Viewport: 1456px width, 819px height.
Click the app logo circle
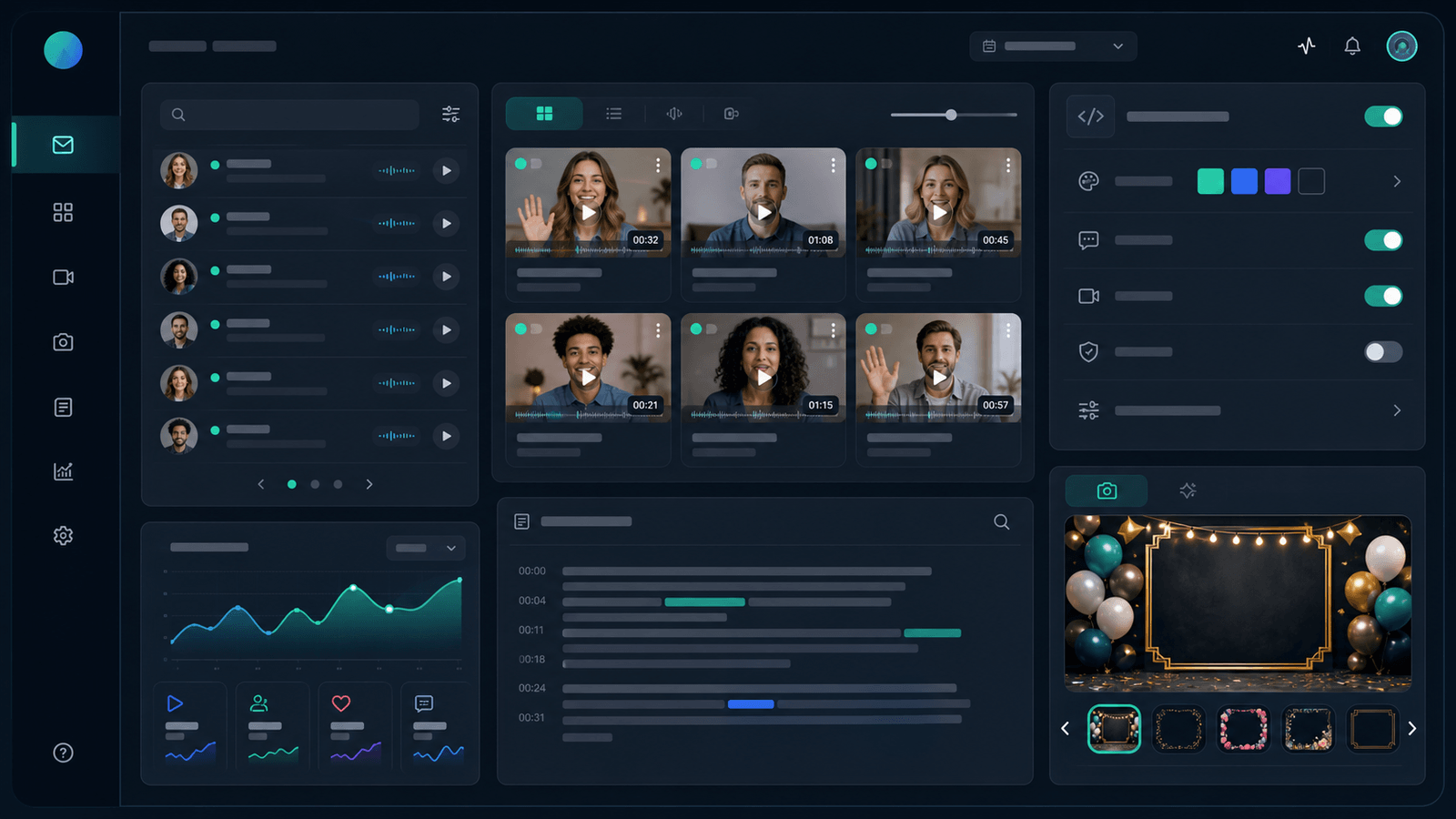coord(63,50)
